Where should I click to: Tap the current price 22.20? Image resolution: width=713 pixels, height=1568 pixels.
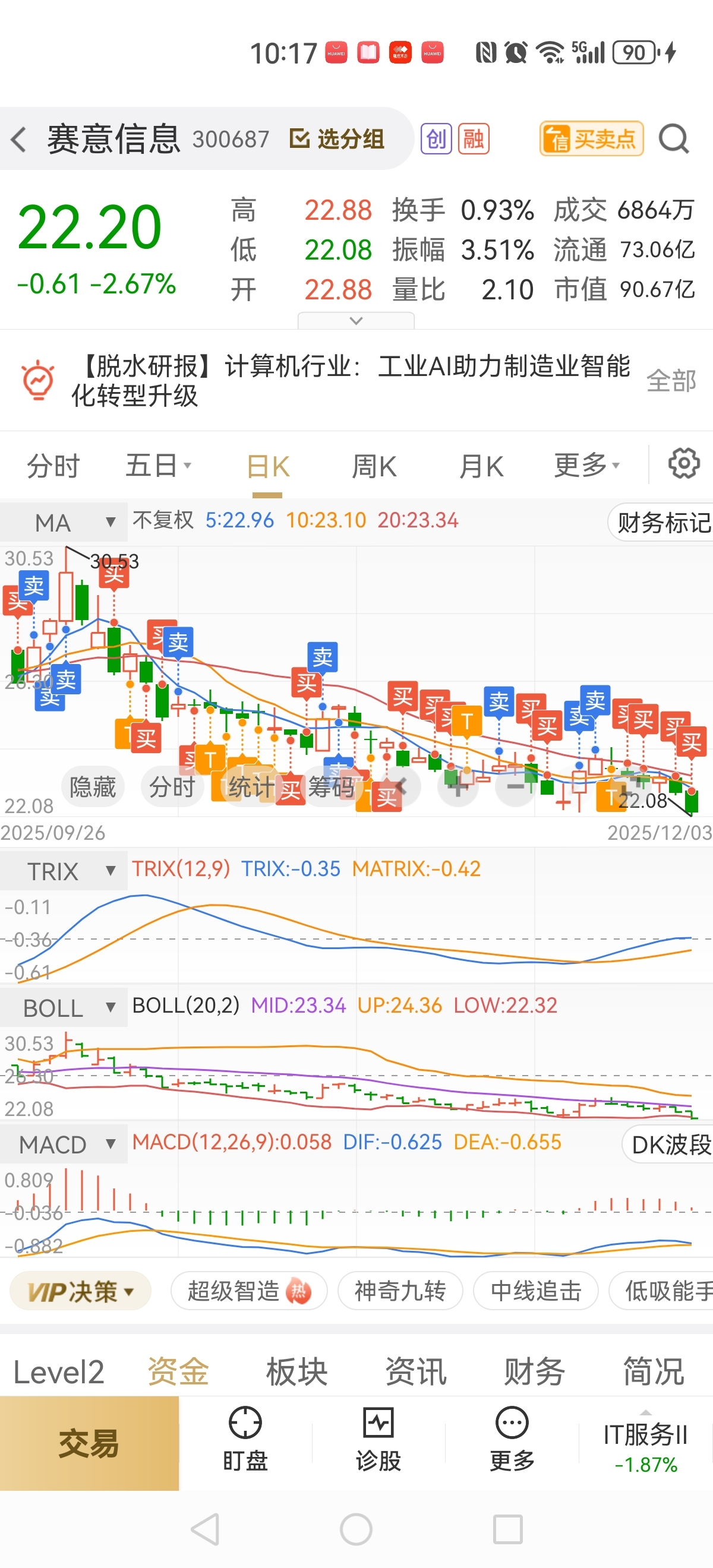pyautogui.click(x=90, y=227)
